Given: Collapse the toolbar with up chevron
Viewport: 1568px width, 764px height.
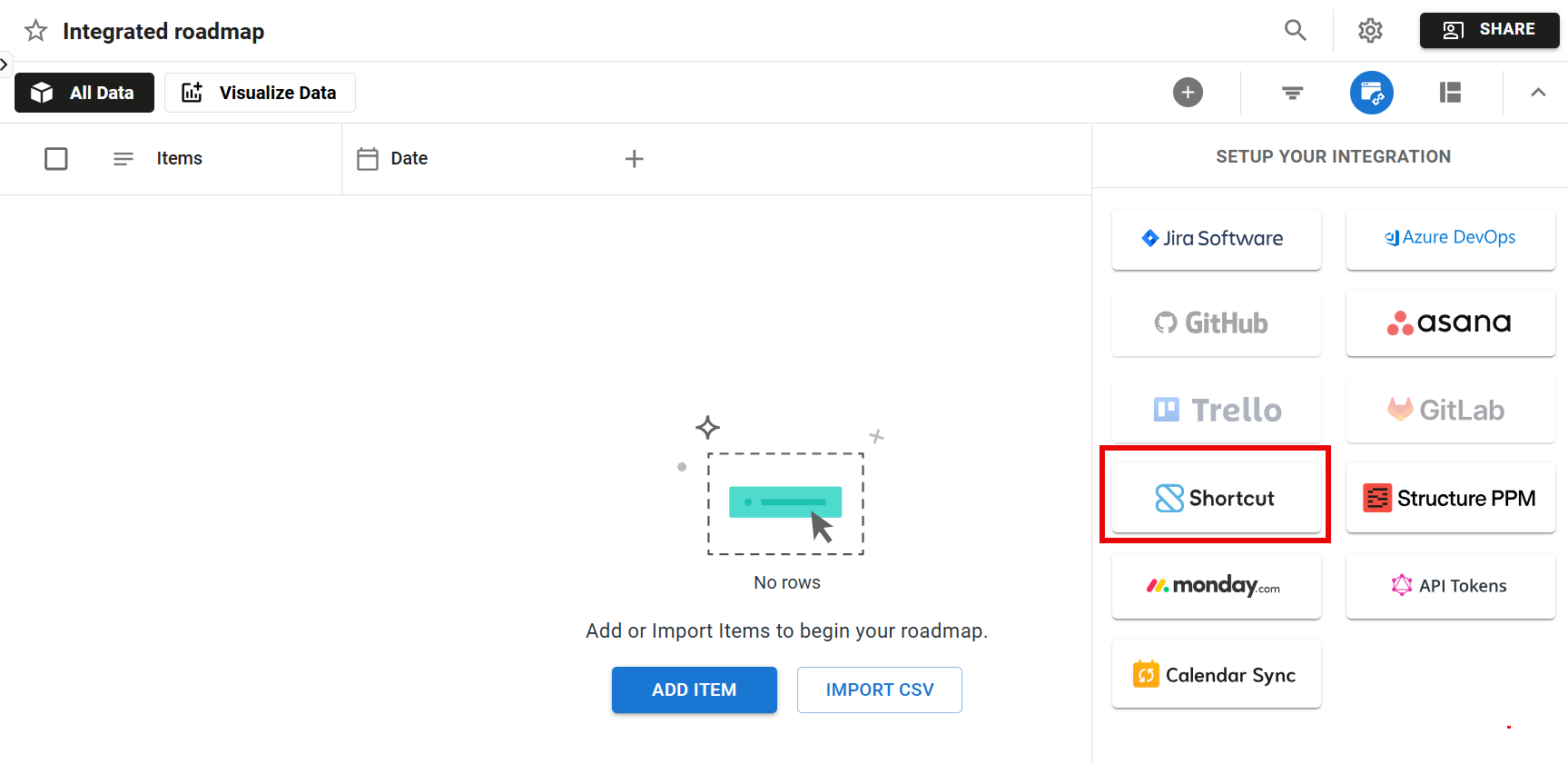Looking at the screenshot, I should point(1537,93).
